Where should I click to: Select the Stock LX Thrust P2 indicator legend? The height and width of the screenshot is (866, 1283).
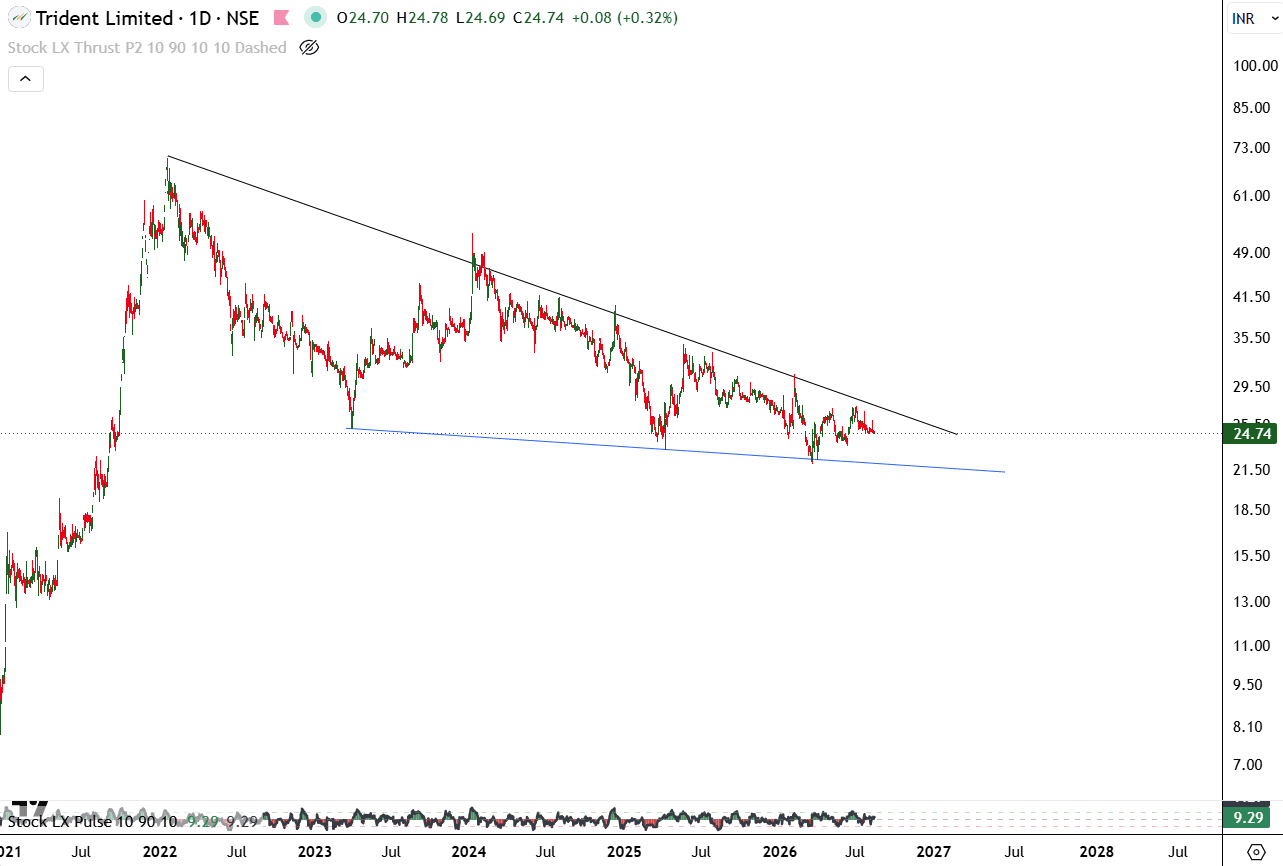point(147,48)
